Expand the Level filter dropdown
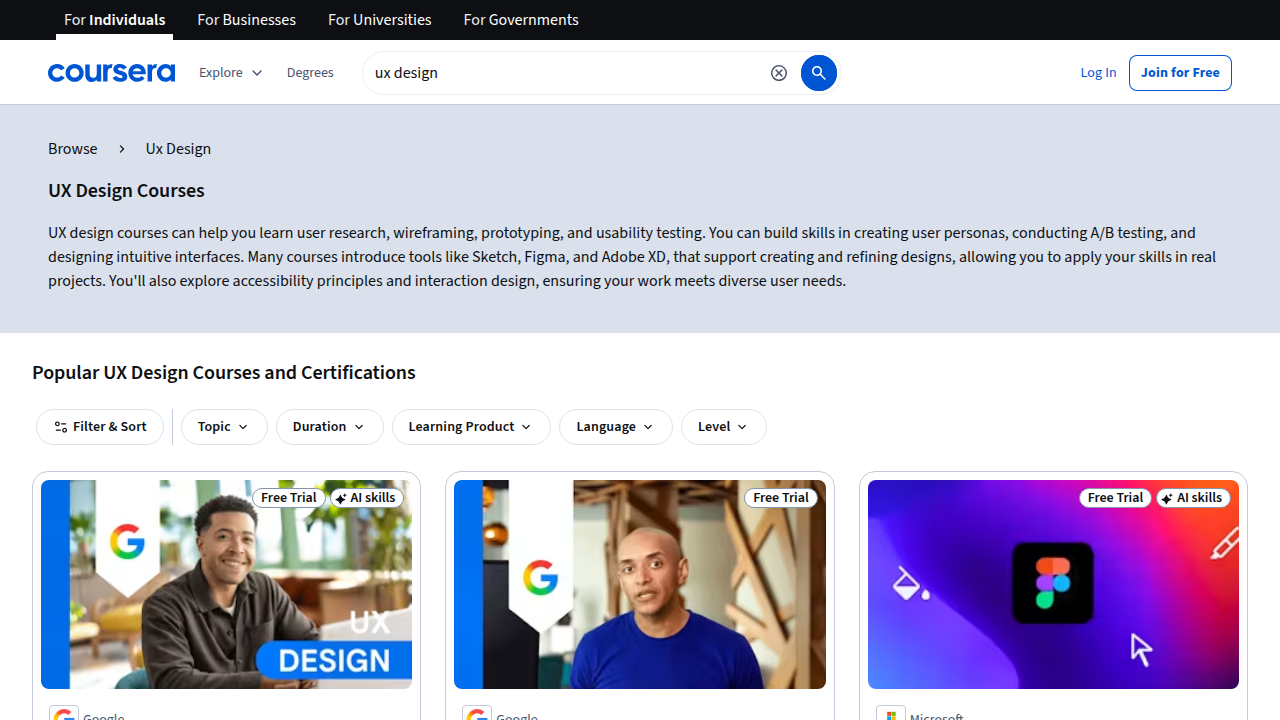Screen dimensions: 1280x720 [723, 427]
